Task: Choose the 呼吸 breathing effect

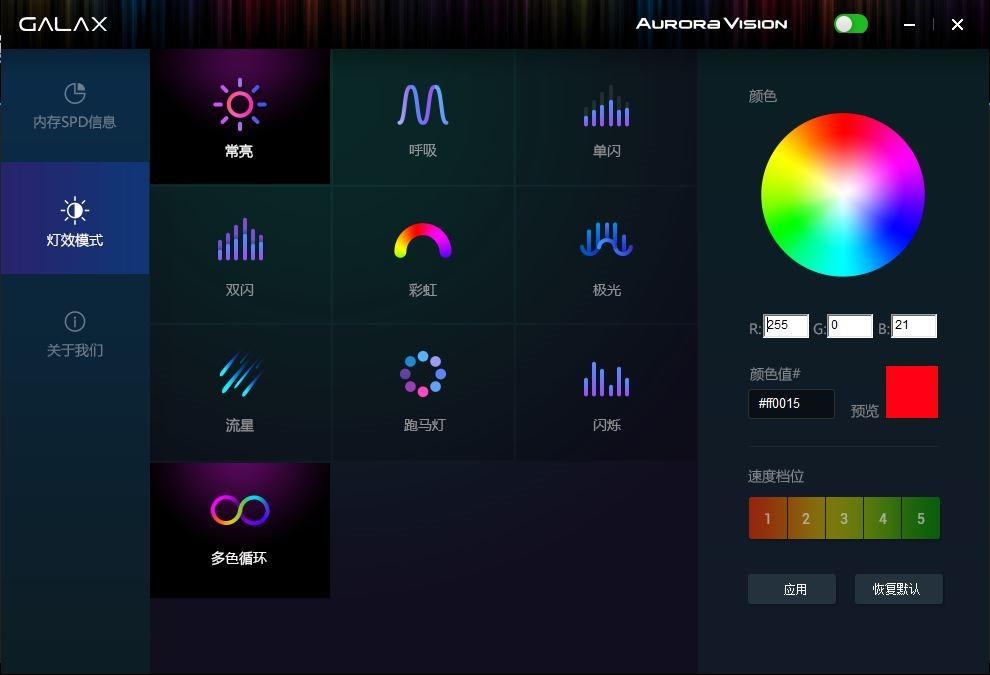Action: pos(422,117)
